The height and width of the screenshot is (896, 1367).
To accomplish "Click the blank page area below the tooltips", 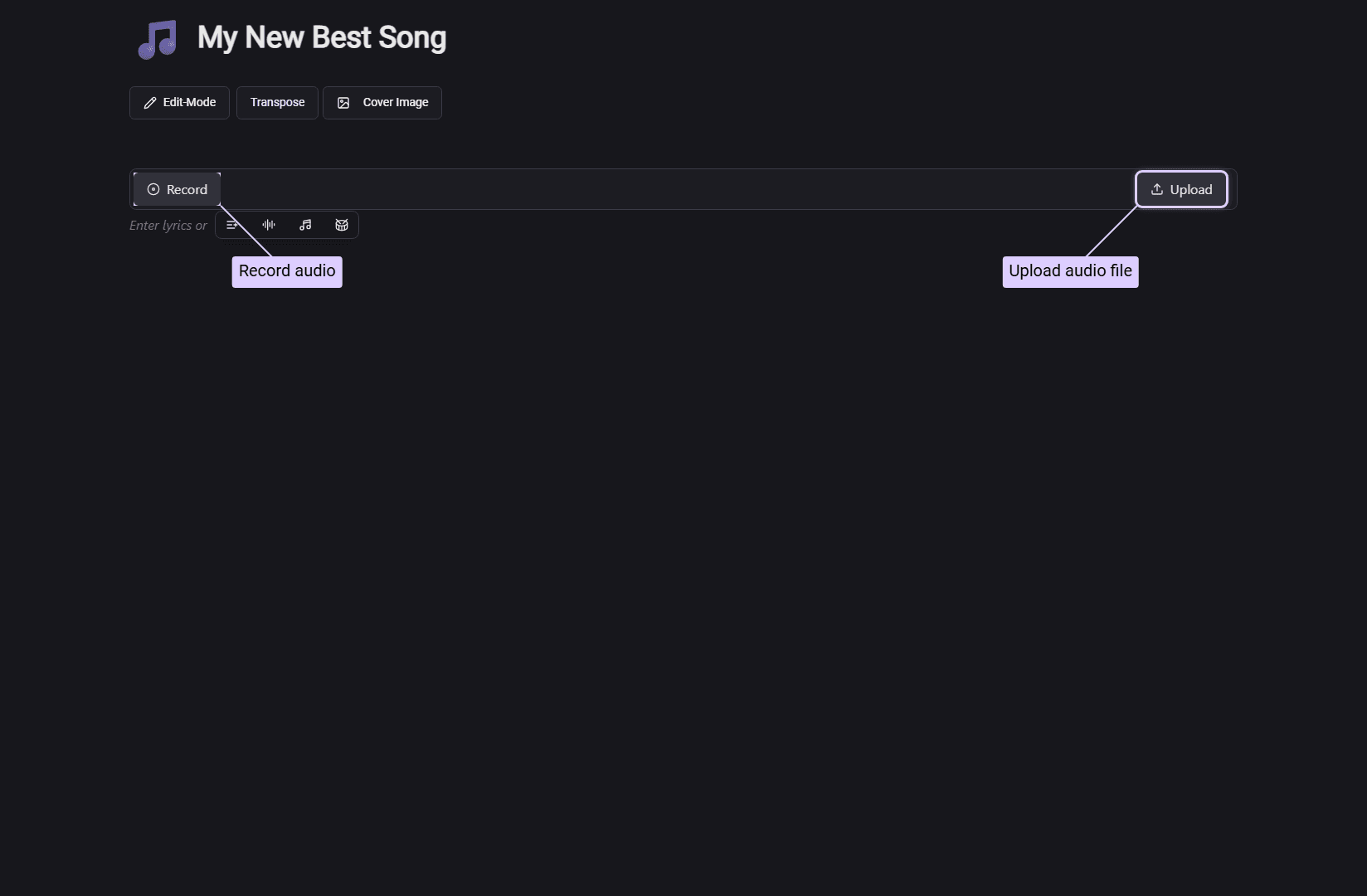I will tap(664, 539).
